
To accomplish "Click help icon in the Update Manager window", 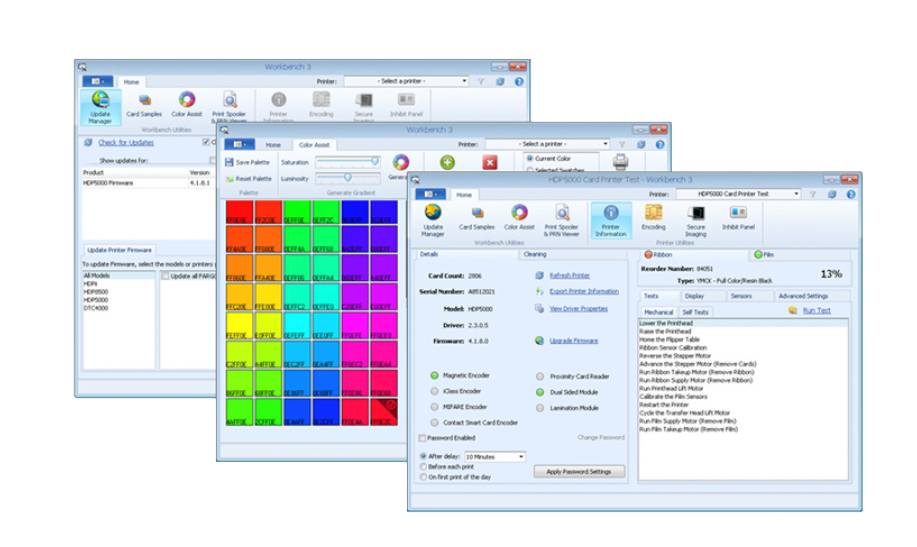I will (x=519, y=82).
